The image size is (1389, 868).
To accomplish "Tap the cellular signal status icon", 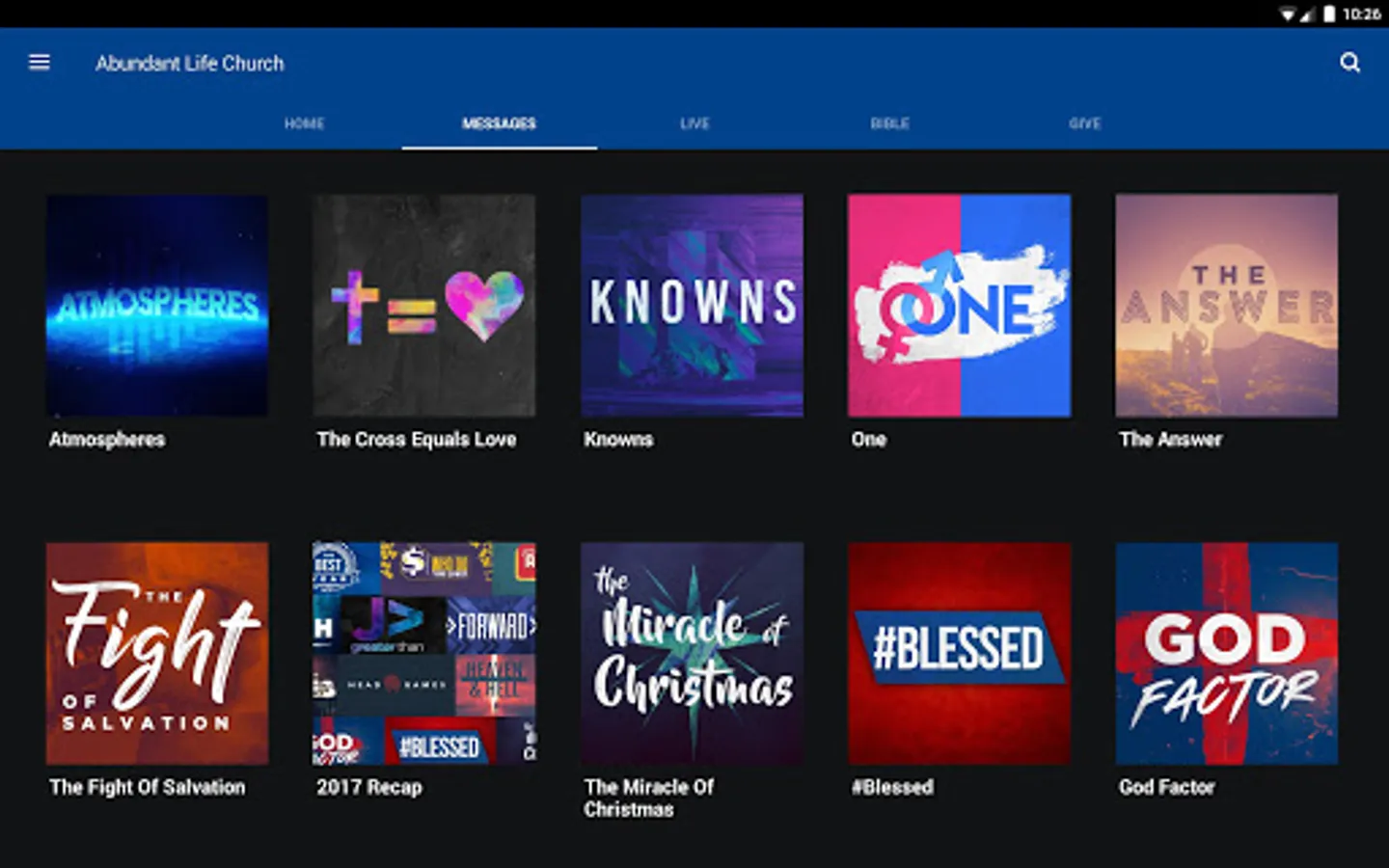I will click(1307, 14).
